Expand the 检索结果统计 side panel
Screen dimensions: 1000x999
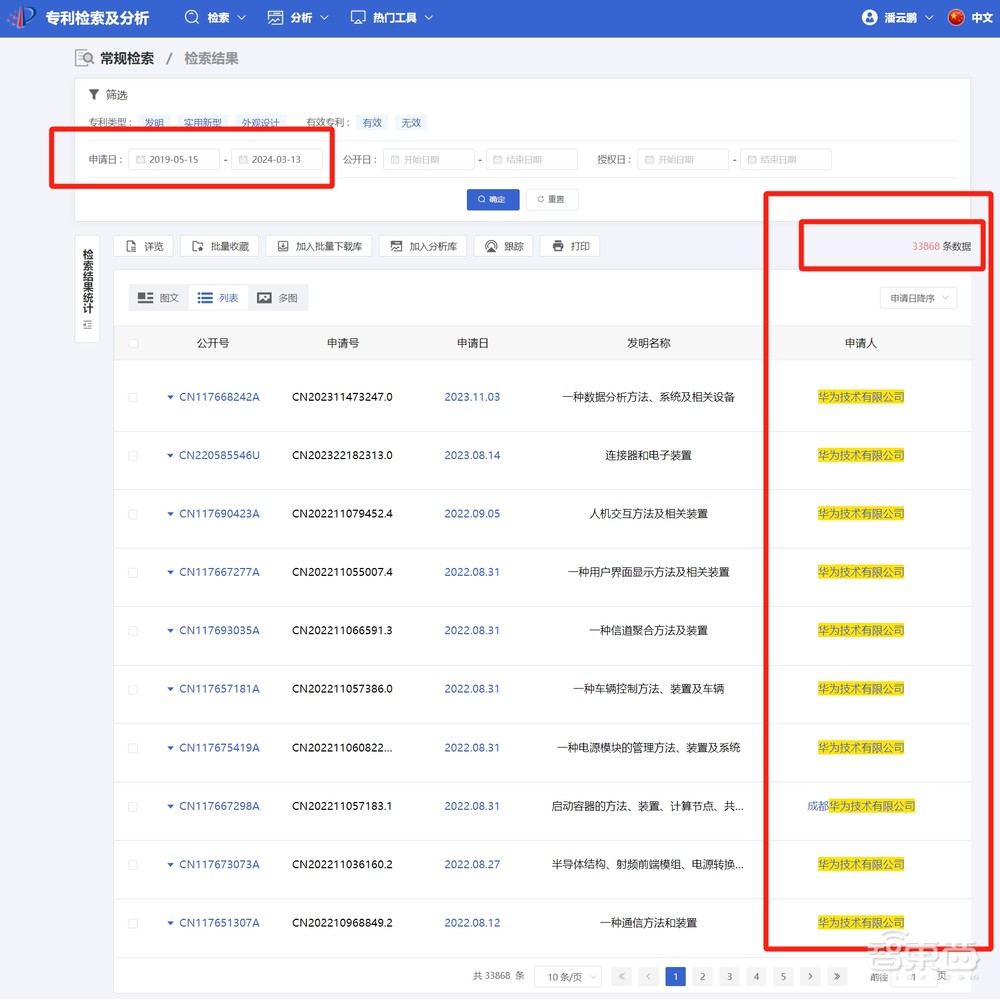point(87,289)
